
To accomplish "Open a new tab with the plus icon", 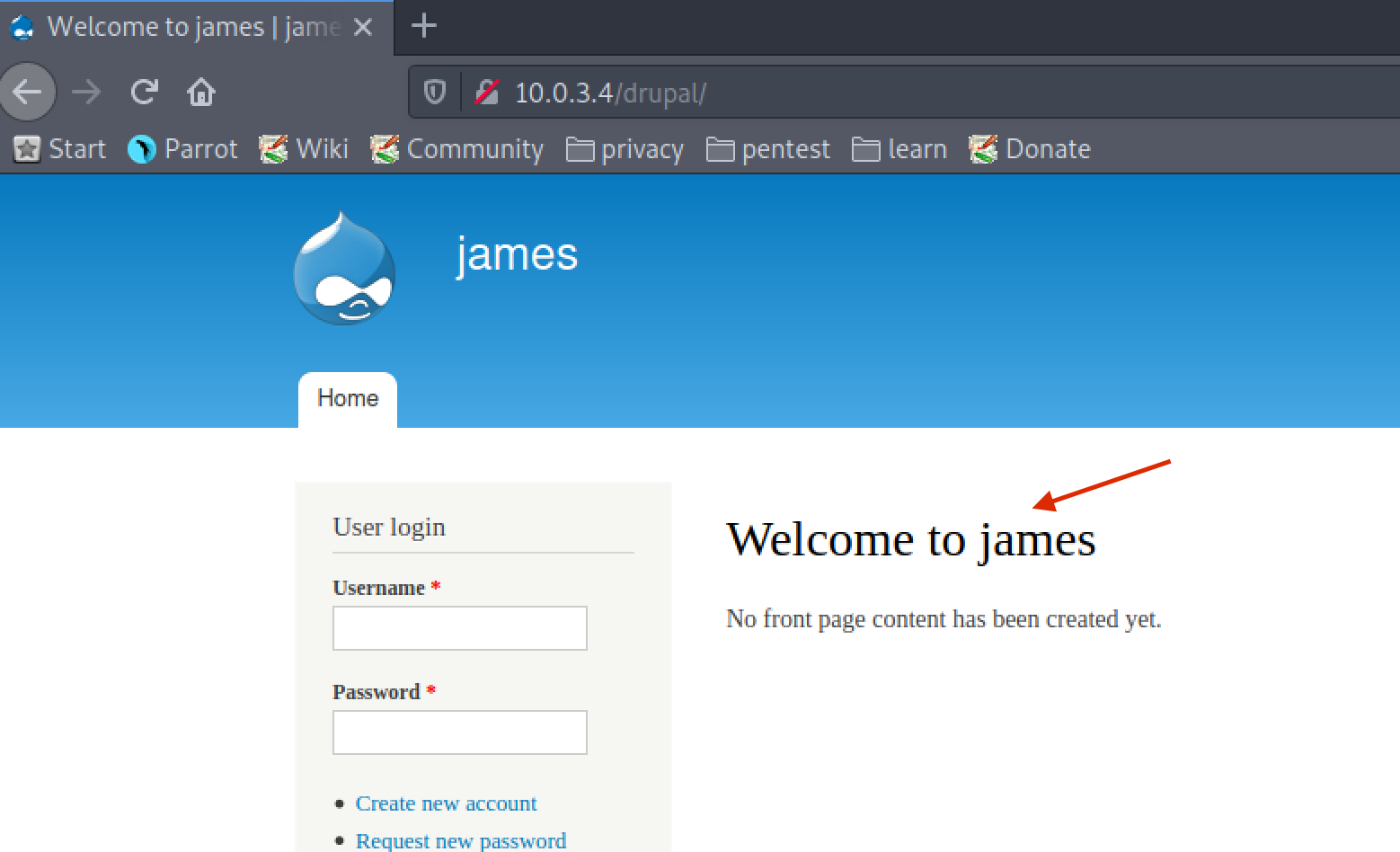I will coord(423,26).
